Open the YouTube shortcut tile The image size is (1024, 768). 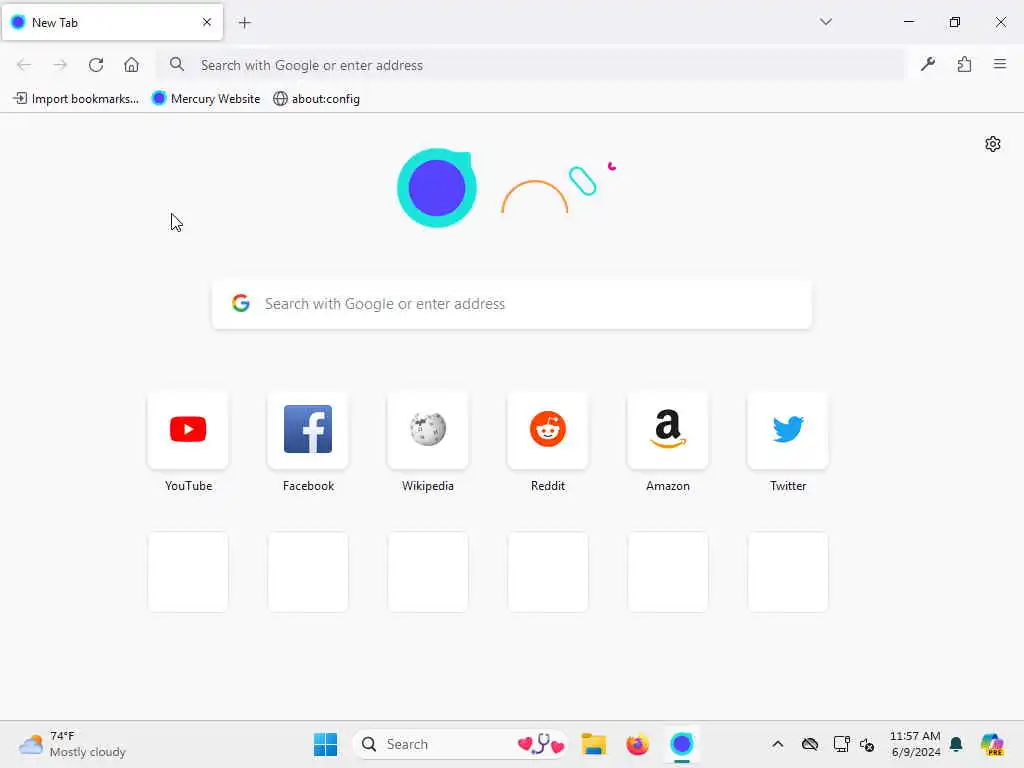pos(188,430)
